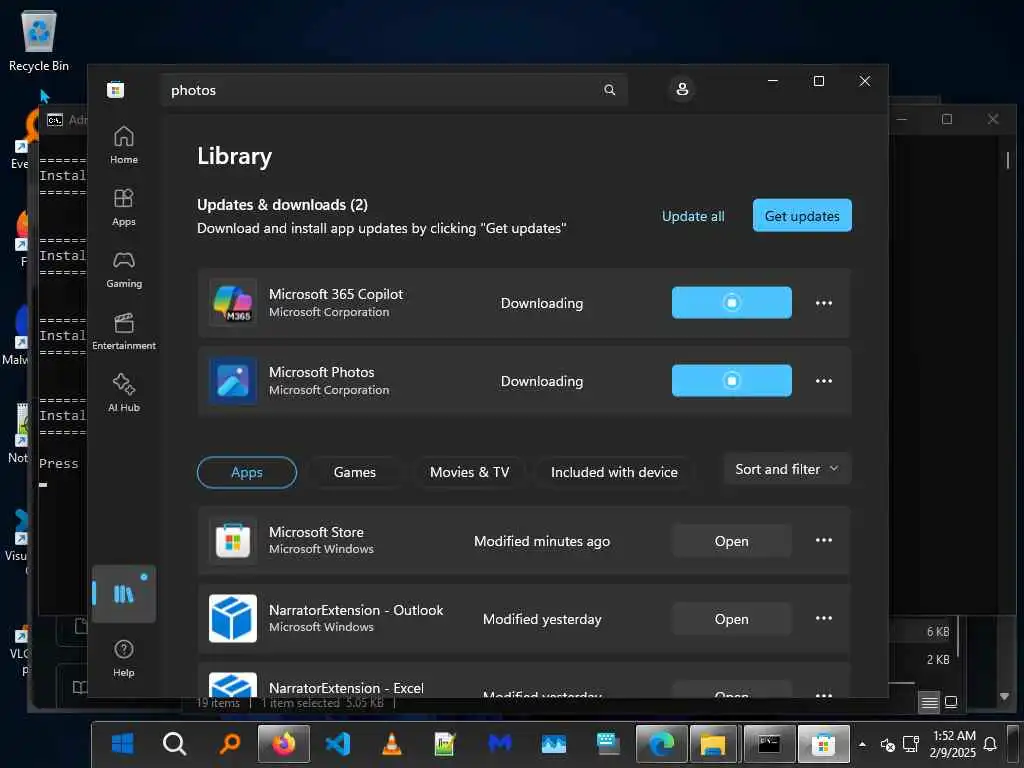This screenshot has width=1024, height=768.
Task: Go to Apps in Store sidebar
Action: [123, 207]
